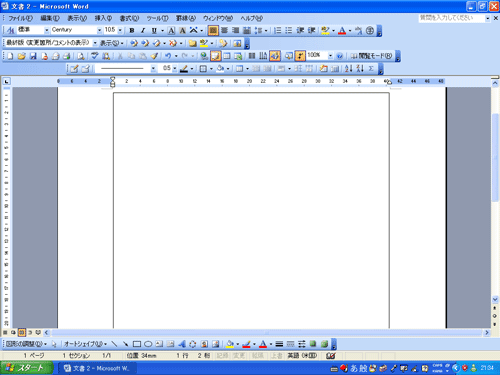Insert WordArt from drawing toolbar
The width and height of the screenshot is (500, 375).
[182, 344]
